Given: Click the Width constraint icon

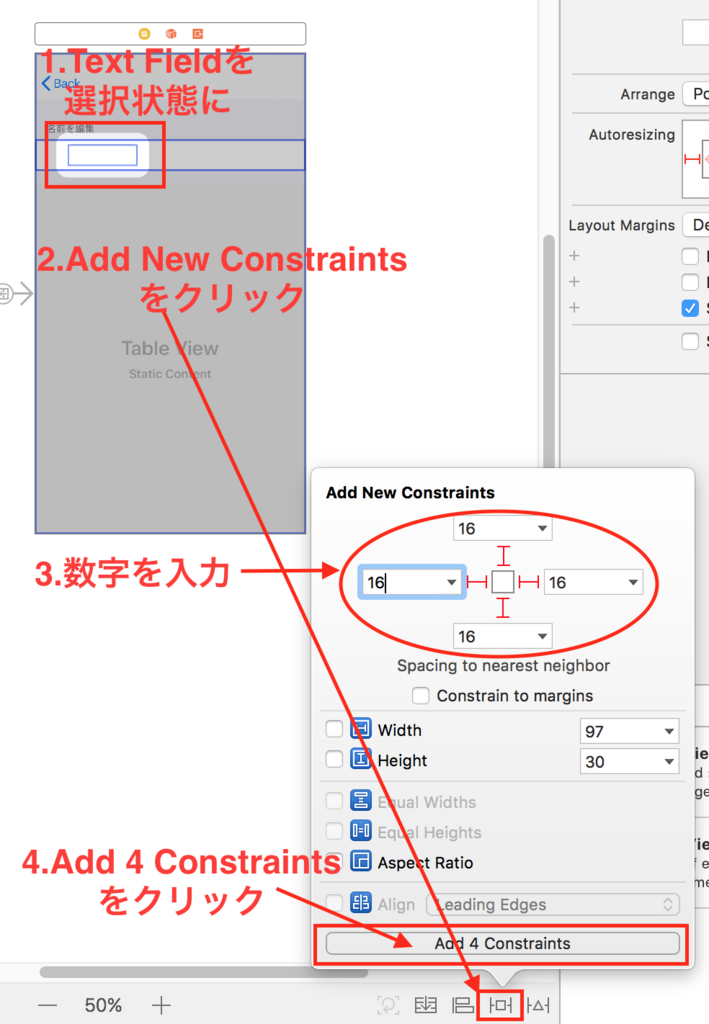Looking at the screenshot, I should point(360,728).
